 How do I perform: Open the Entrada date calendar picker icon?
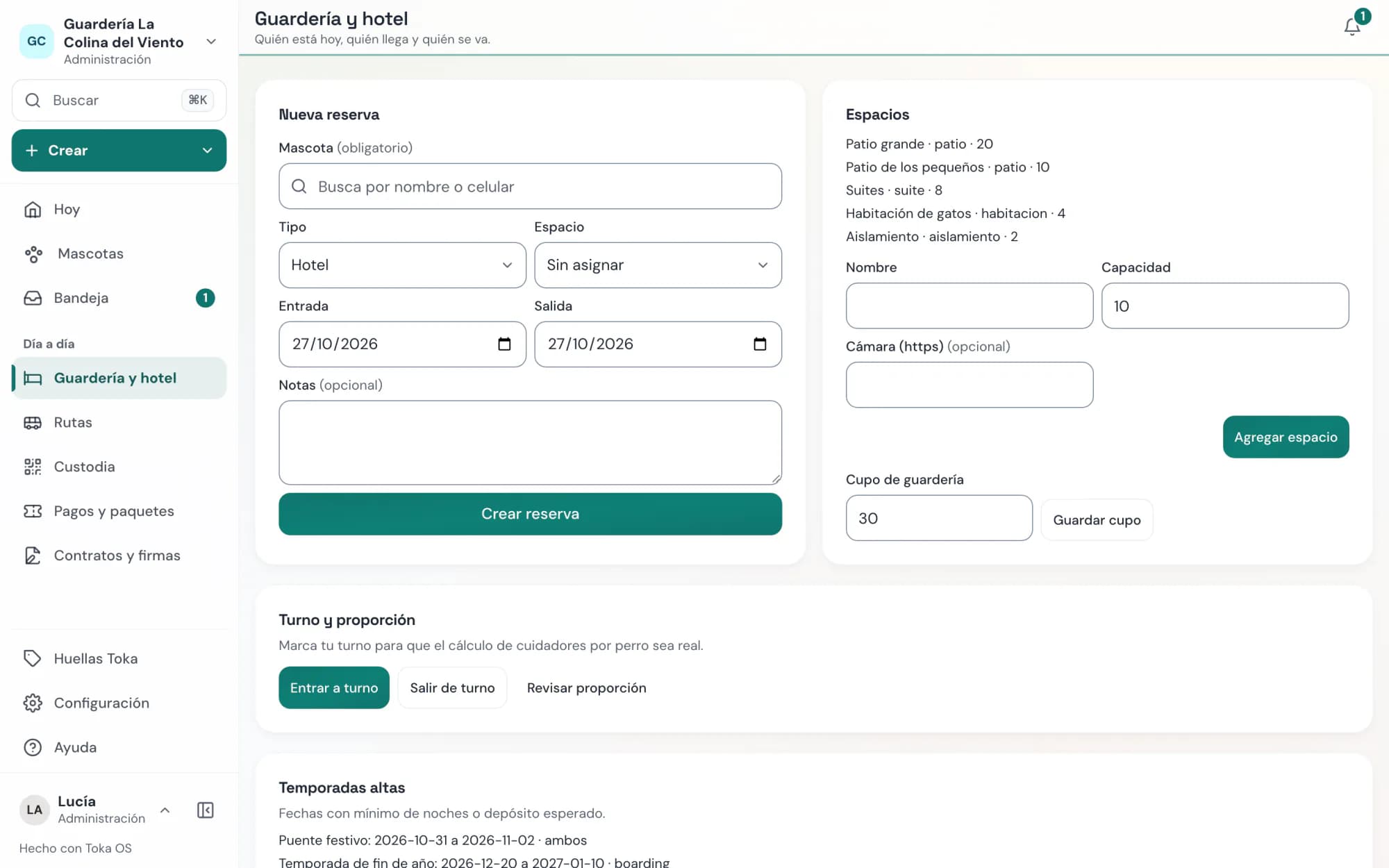point(504,344)
